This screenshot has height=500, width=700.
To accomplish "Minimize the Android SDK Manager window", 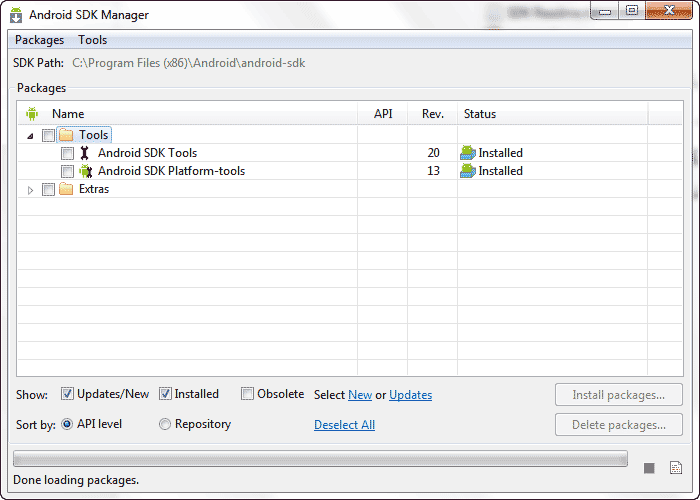I will [605, 11].
